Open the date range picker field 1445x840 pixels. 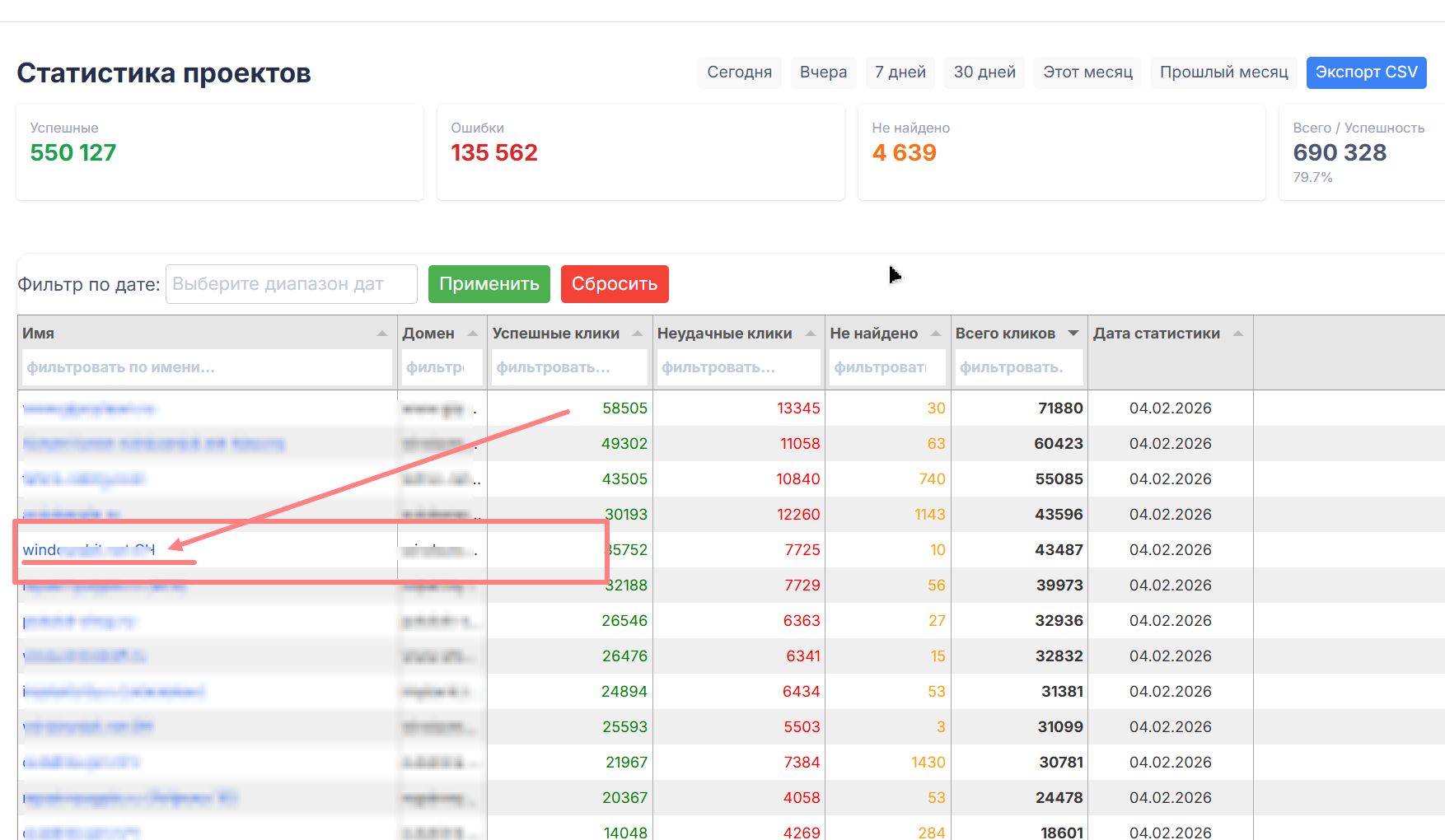(x=291, y=284)
